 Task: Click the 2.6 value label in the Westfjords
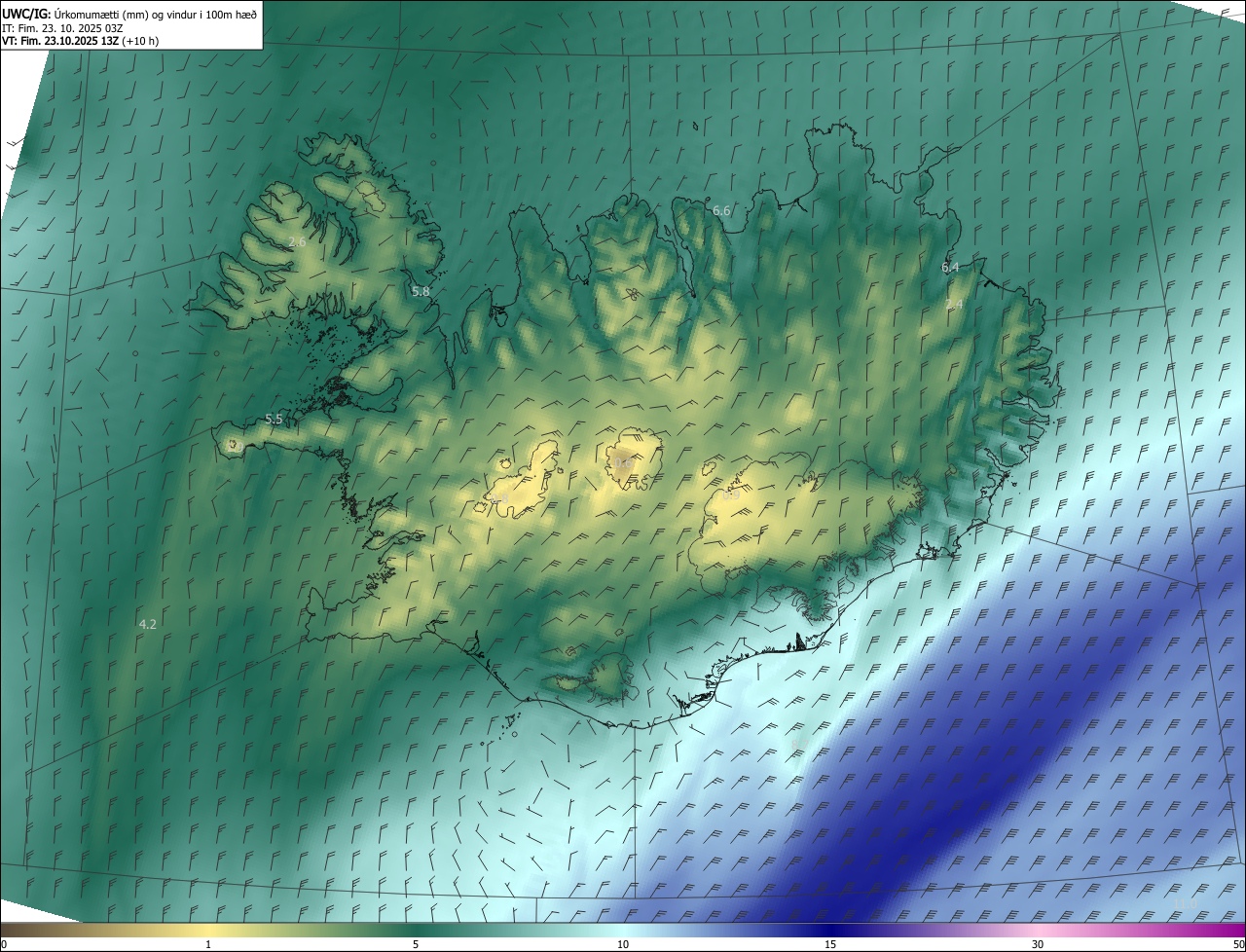click(x=298, y=241)
